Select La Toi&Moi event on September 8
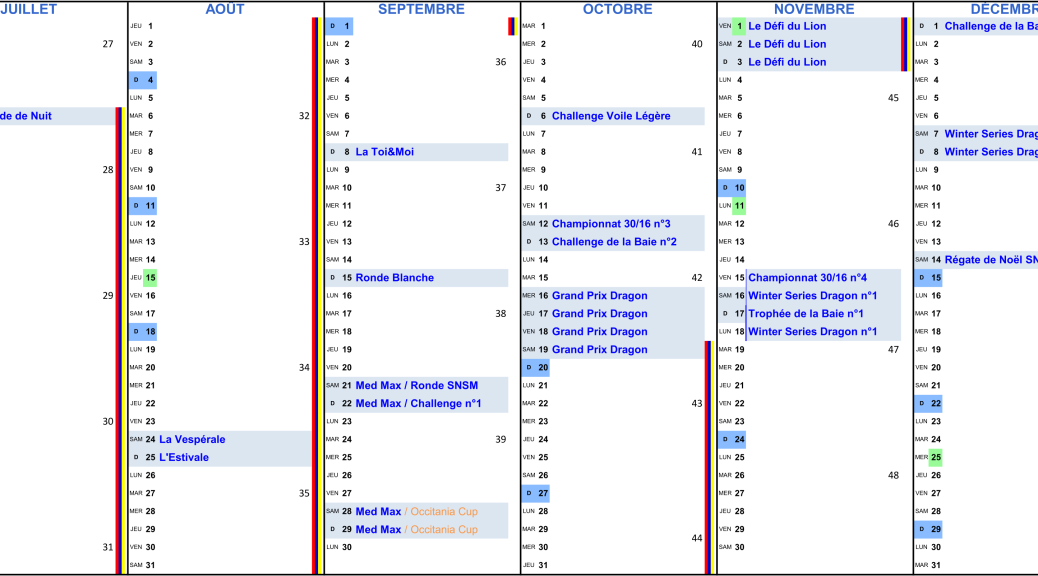Screen dimensions: 1038x576 (x=385, y=152)
